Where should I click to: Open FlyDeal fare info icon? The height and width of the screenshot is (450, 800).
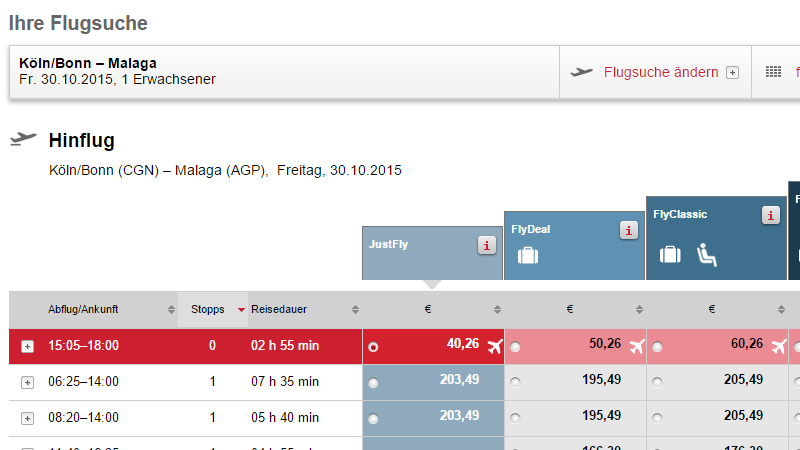click(x=629, y=231)
